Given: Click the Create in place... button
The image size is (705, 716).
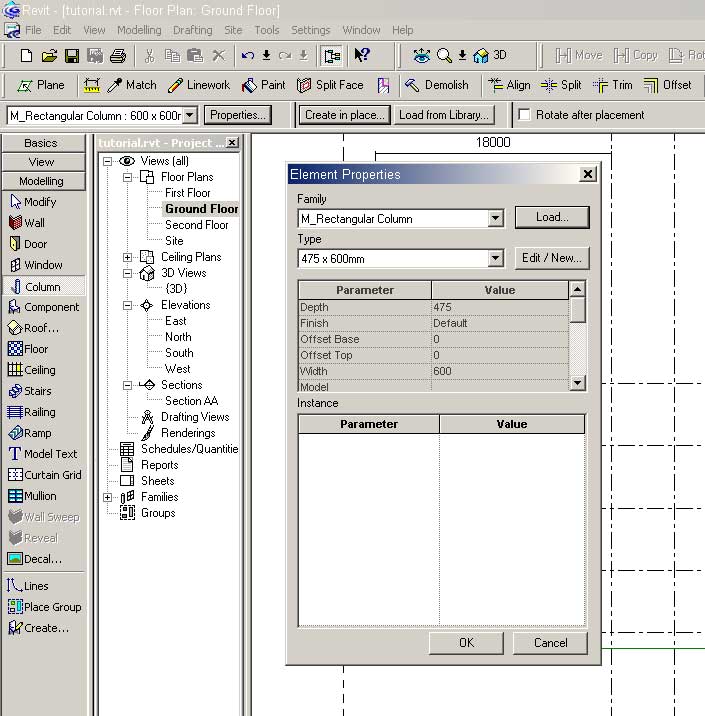Looking at the screenshot, I should click(345, 115).
